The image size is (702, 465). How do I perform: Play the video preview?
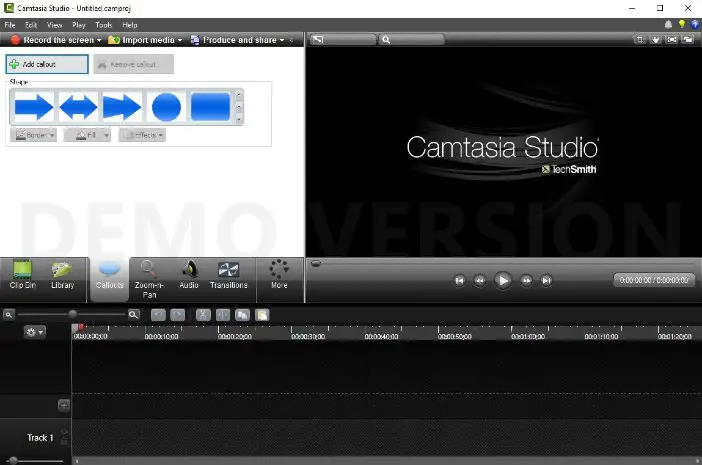point(503,281)
